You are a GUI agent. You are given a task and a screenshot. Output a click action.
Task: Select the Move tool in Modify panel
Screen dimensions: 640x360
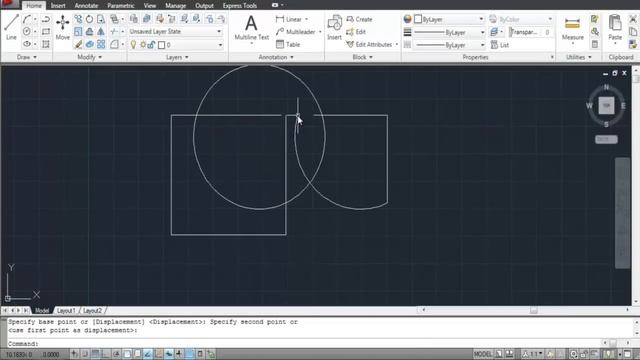pos(62,27)
